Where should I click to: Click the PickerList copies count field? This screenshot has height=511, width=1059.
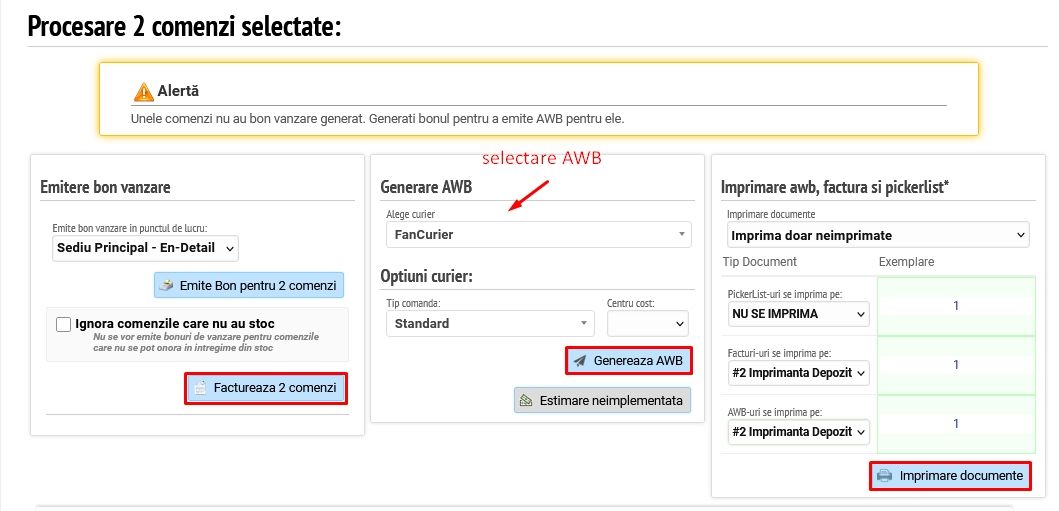click(955, 306)
